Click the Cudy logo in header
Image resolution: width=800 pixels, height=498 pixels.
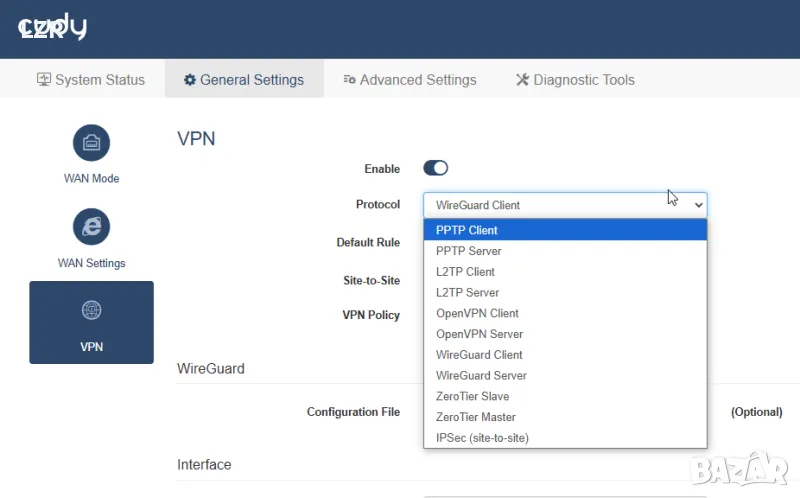(52, 28)
